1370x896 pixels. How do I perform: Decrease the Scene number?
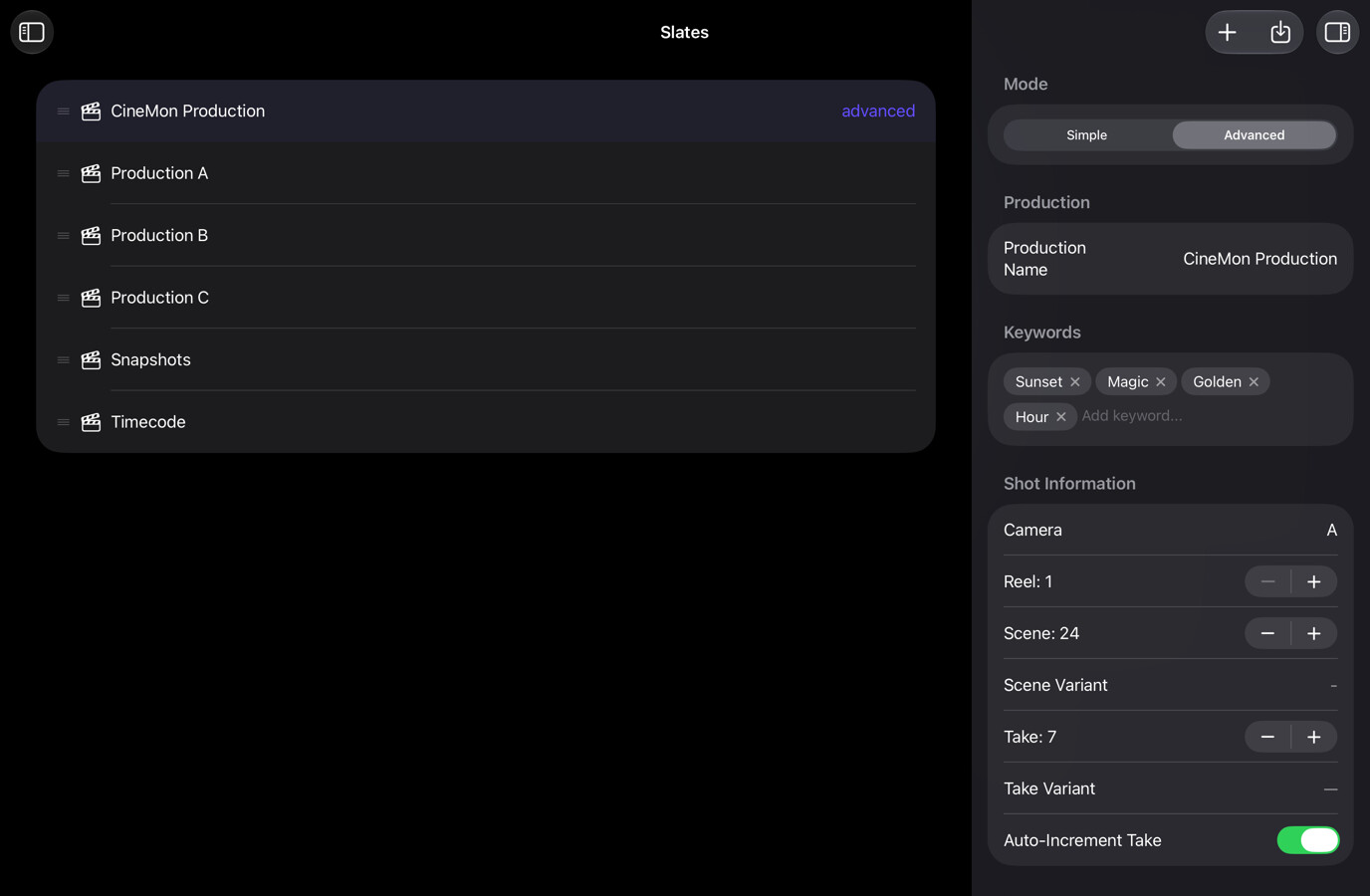point(1267,633)
